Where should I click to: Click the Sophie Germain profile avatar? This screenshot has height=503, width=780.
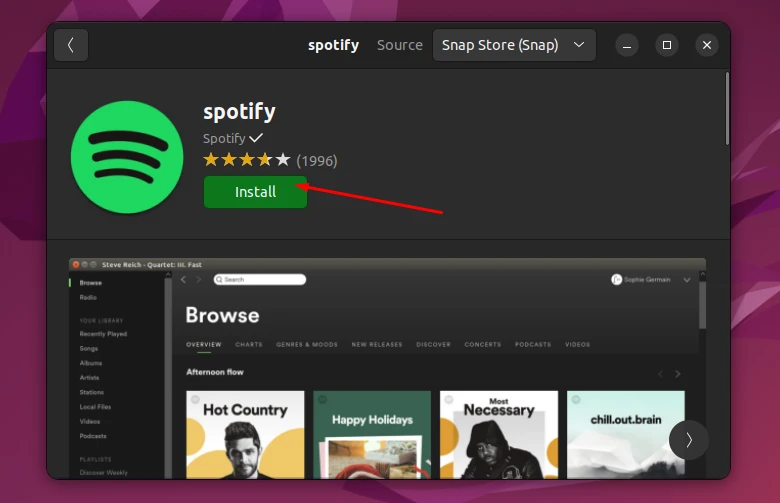[616, 280]
